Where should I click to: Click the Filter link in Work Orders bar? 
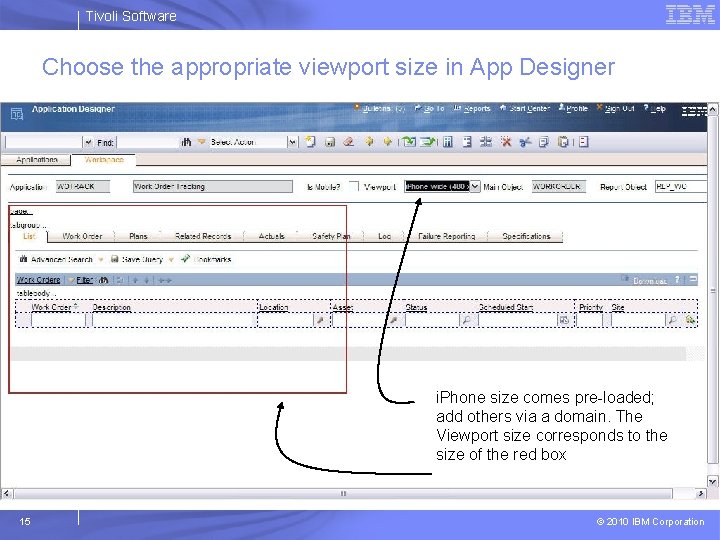(84, 280)
